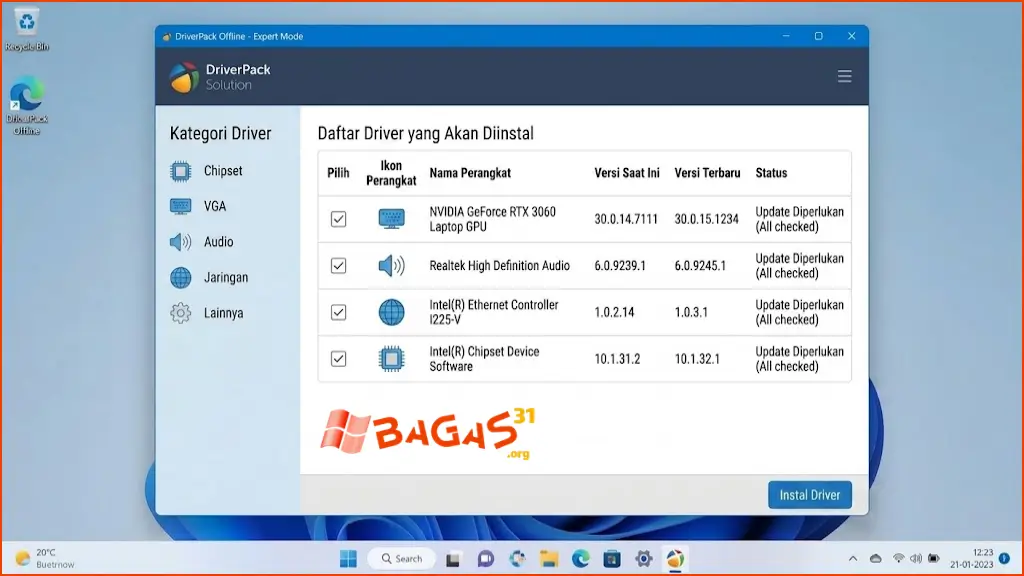This screenshot has height=576, width=1024.
Task: Click the globe icon for Intel Ethernet row
Action: click(391, 312)
